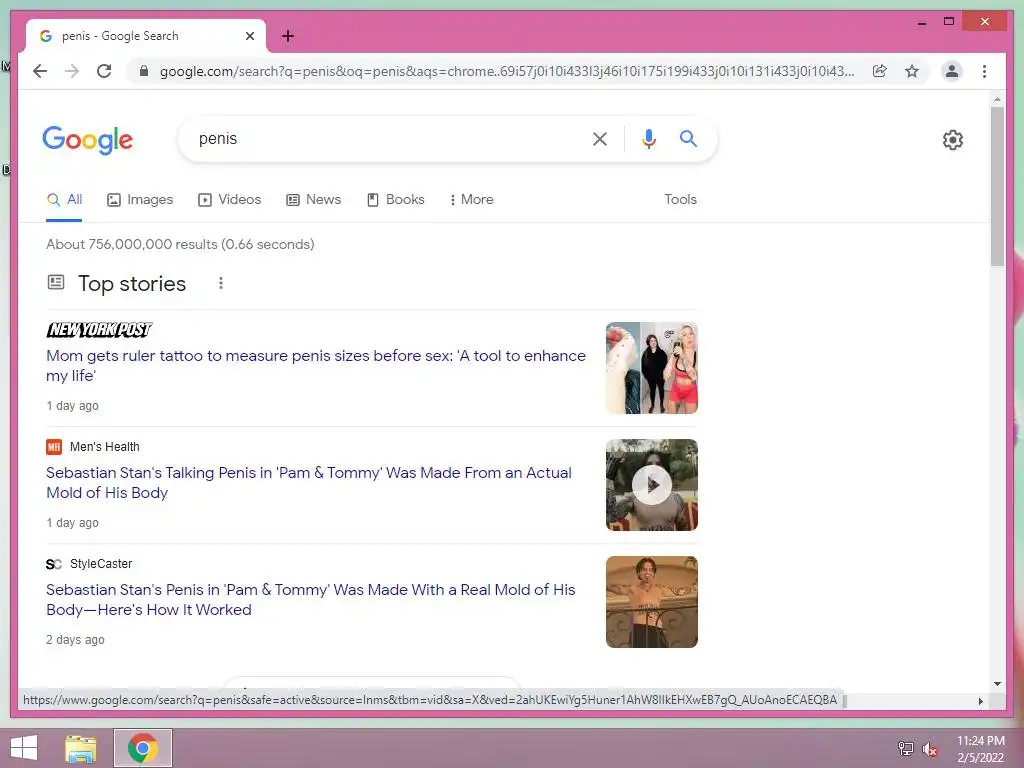Image resolution: width=1024 pixels, height=768 pixels.
Task: Play the Men's Health video thumbnail
Action: (652, 485)
